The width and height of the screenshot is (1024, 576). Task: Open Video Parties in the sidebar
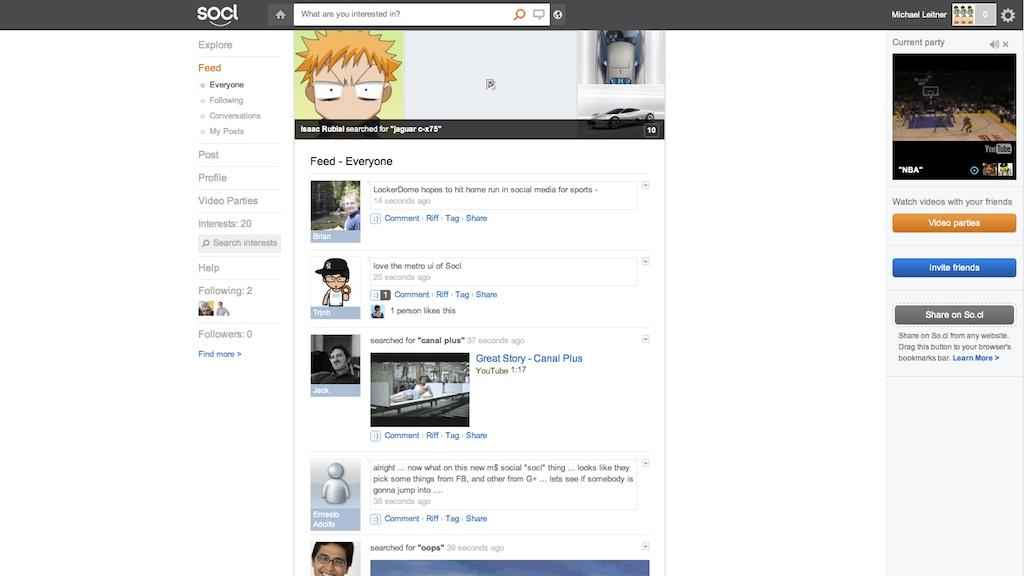click(x=228, y=200)
